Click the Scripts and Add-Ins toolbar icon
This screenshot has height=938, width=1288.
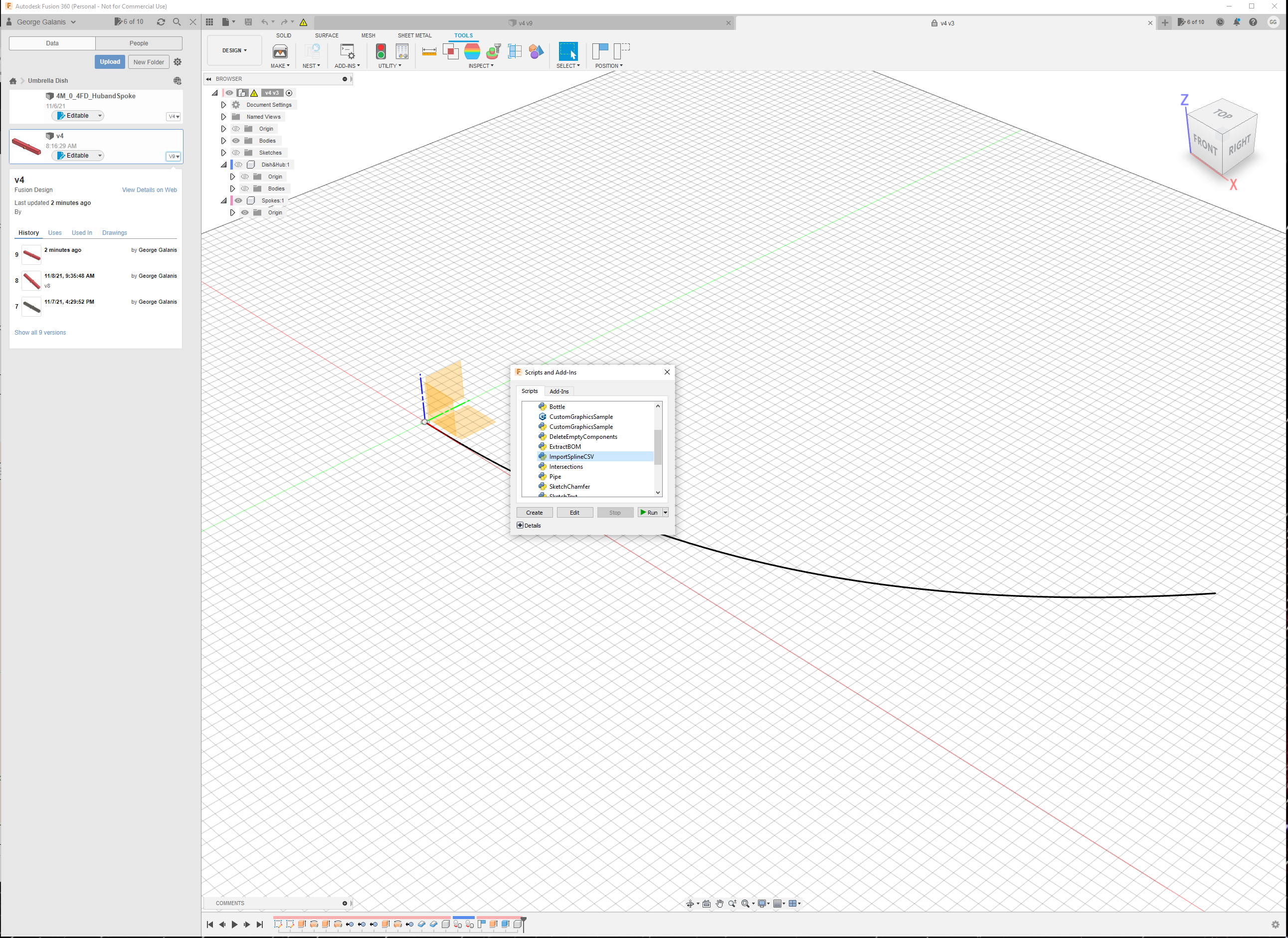tap(347, 52)
